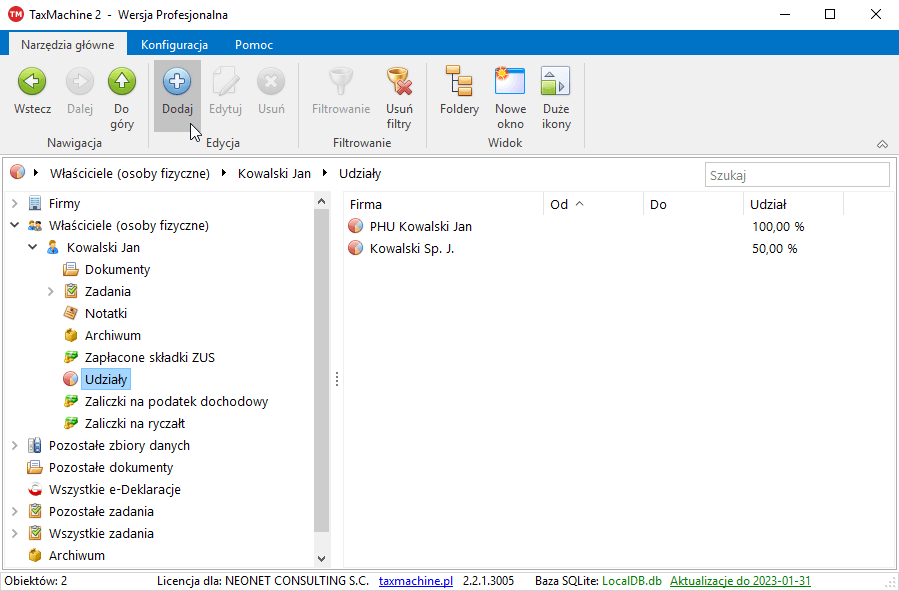The image size is (899, 591).
Task: Click the Szukaj search field
Action: (796, 175)
